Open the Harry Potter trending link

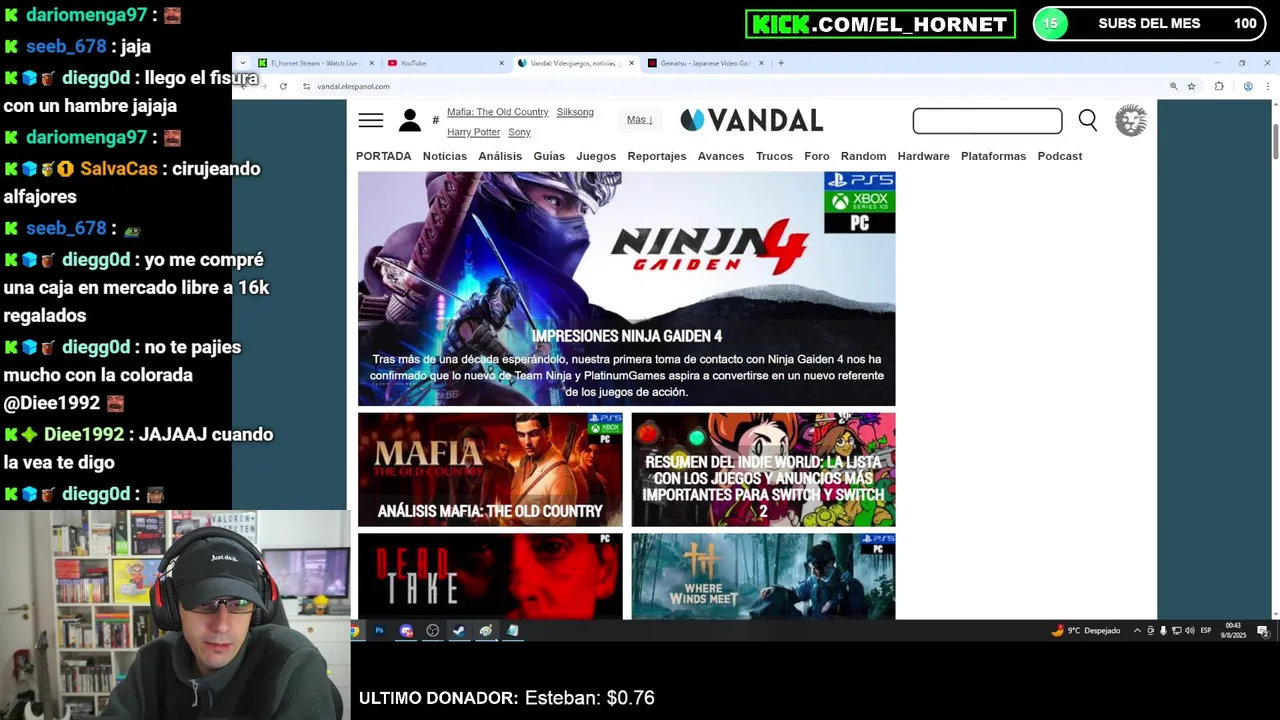(x=473, y=132)
